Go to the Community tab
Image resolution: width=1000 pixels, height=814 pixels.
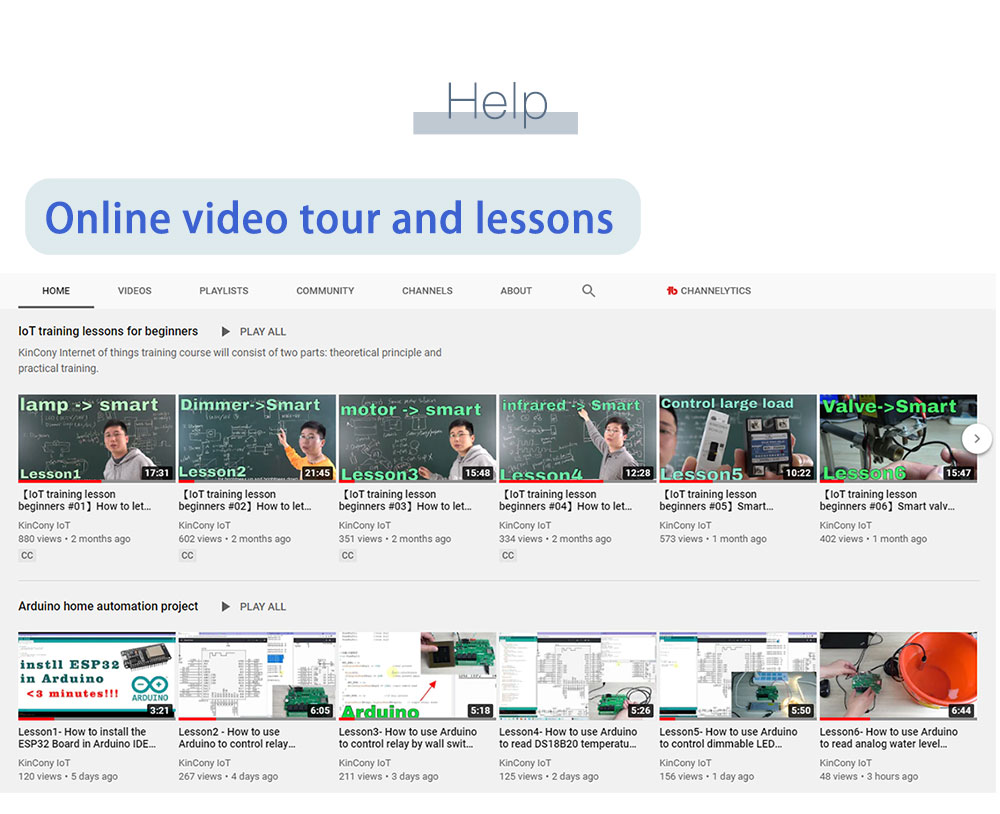tap(325, 291)
